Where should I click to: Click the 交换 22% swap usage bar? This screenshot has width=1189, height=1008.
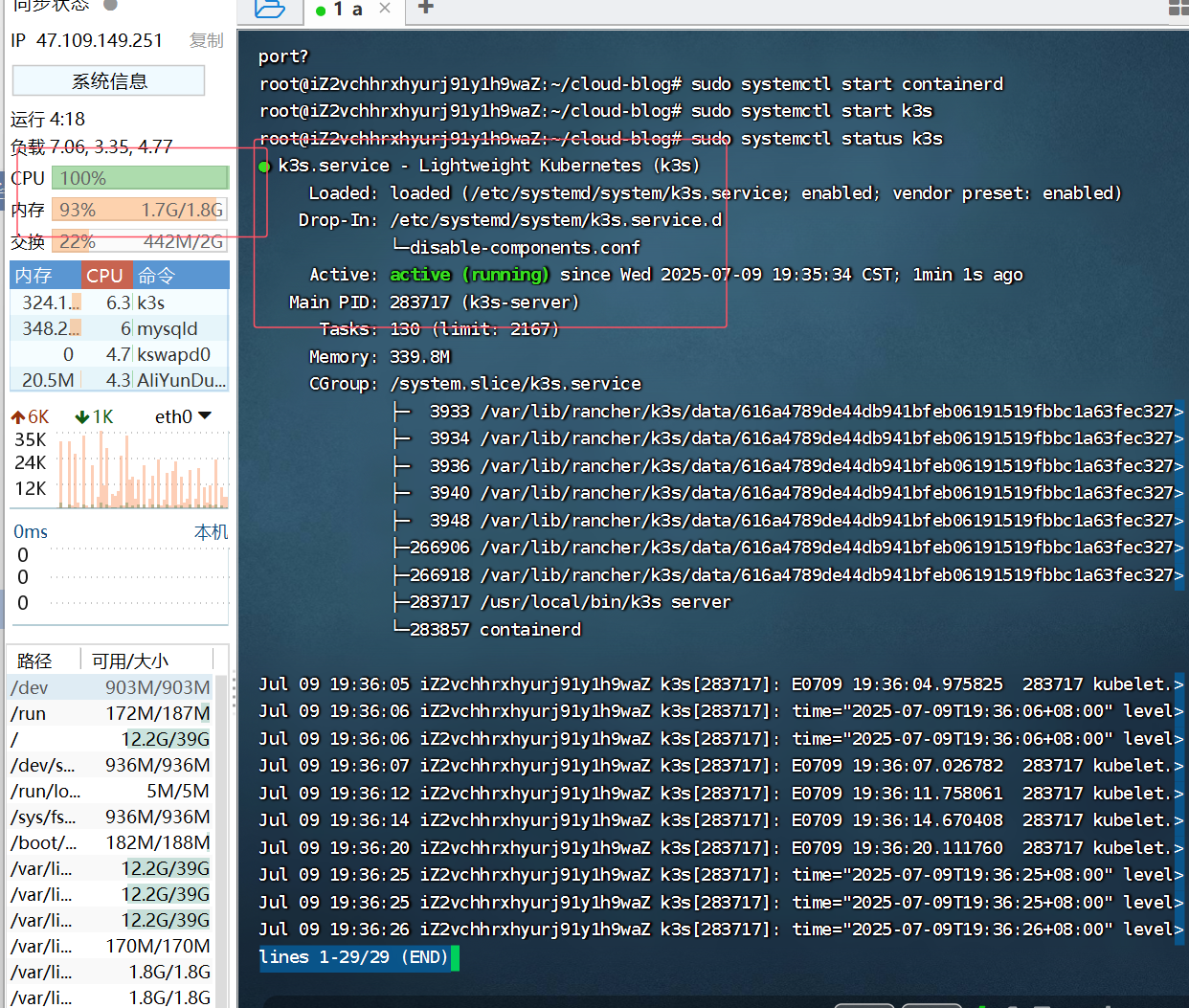[x=140, y=241]
